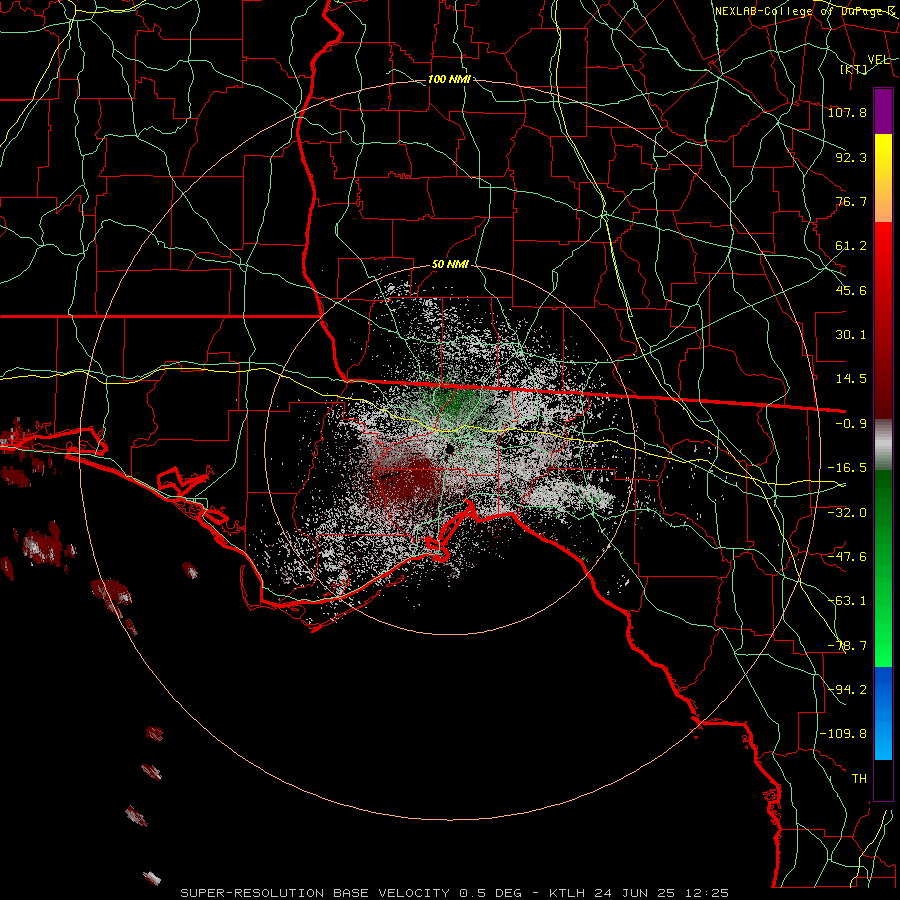Image resolution: width=900 pixels, height=900 pixels.
Task: Click the NEXLAB-College of DuPage credit text
Action: click(x=804, y=11)
